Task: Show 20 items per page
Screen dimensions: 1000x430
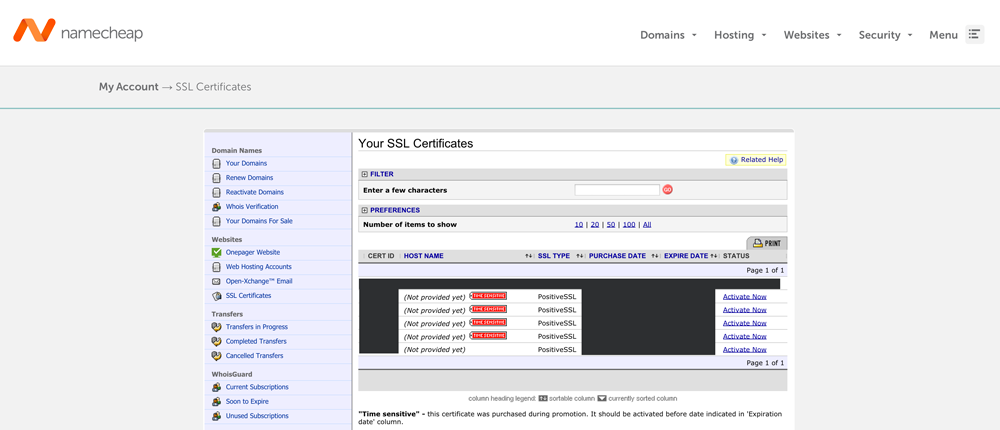Action: pyautogui.click(x=594, y=225)
